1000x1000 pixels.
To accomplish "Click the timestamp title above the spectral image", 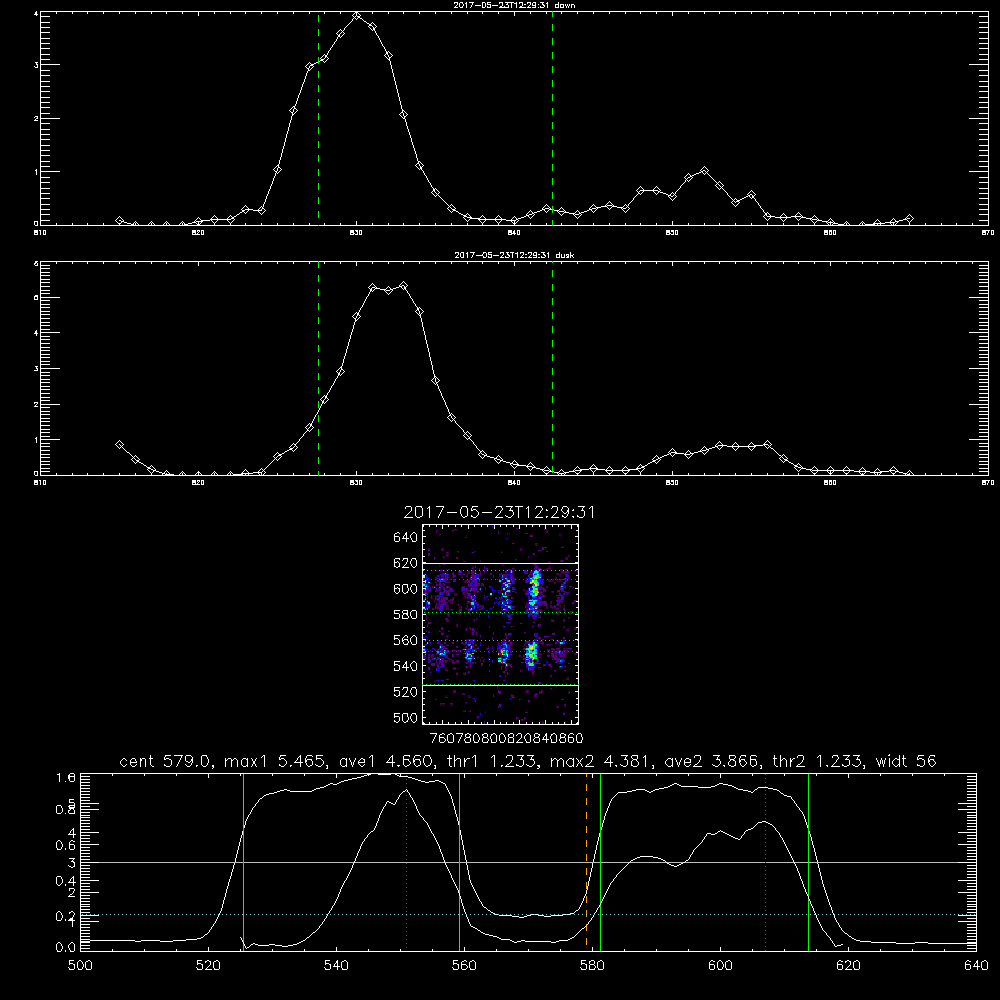I will click(x=499, y=512).
